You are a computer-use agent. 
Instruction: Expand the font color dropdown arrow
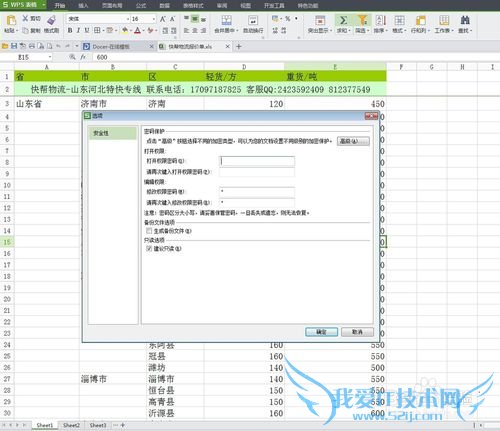(x=143, y=31)
